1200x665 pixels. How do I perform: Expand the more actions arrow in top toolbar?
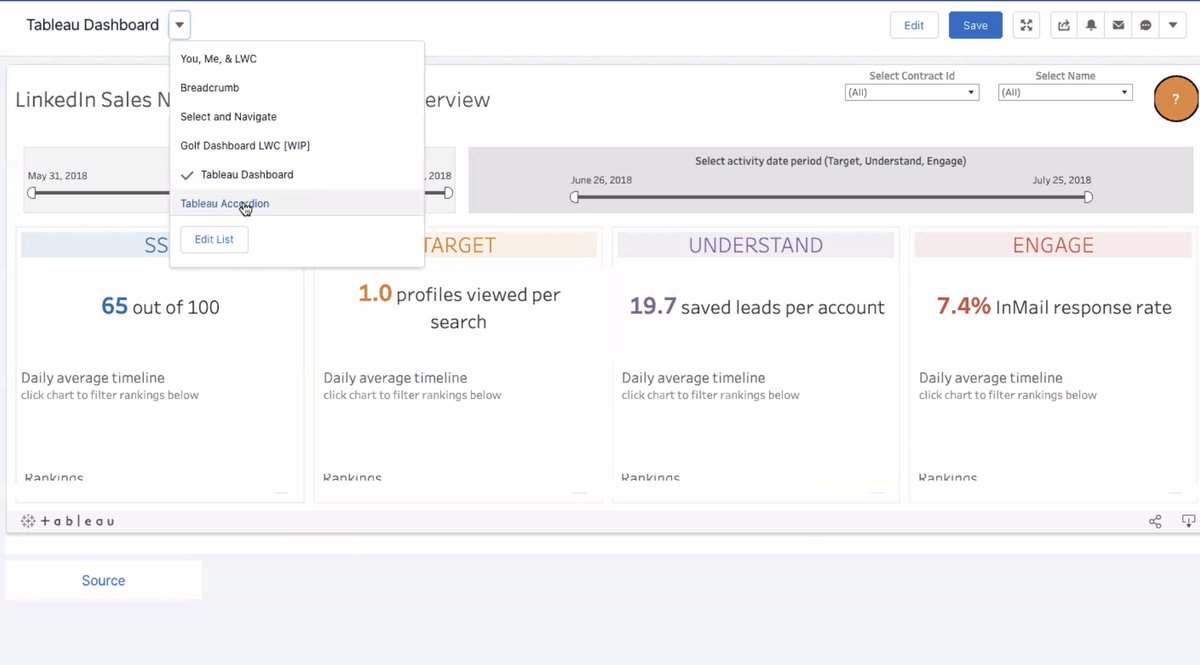[x=1172, y=25]
